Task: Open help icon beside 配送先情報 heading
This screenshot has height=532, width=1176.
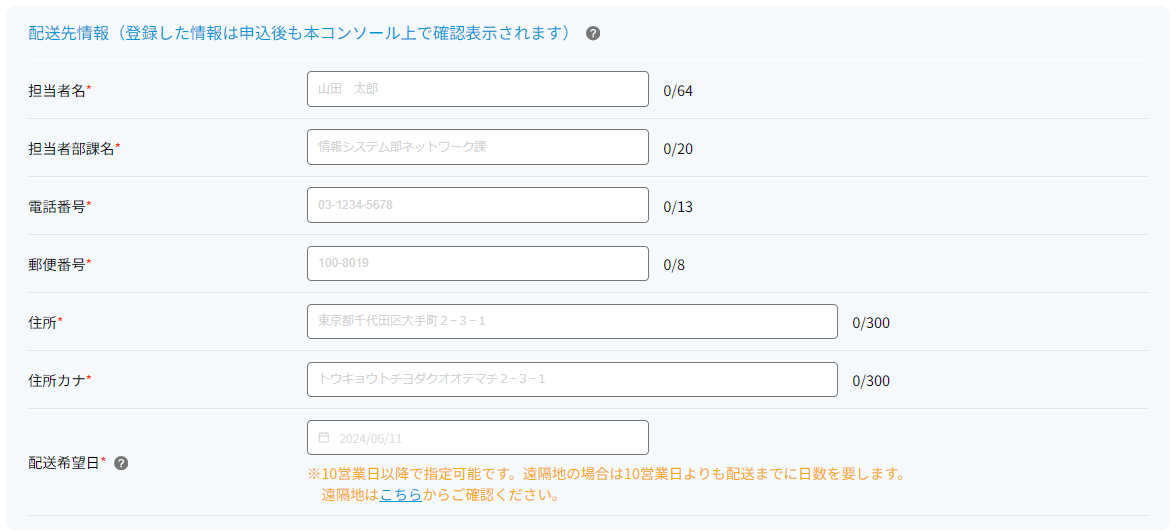Action: [592, 34]
